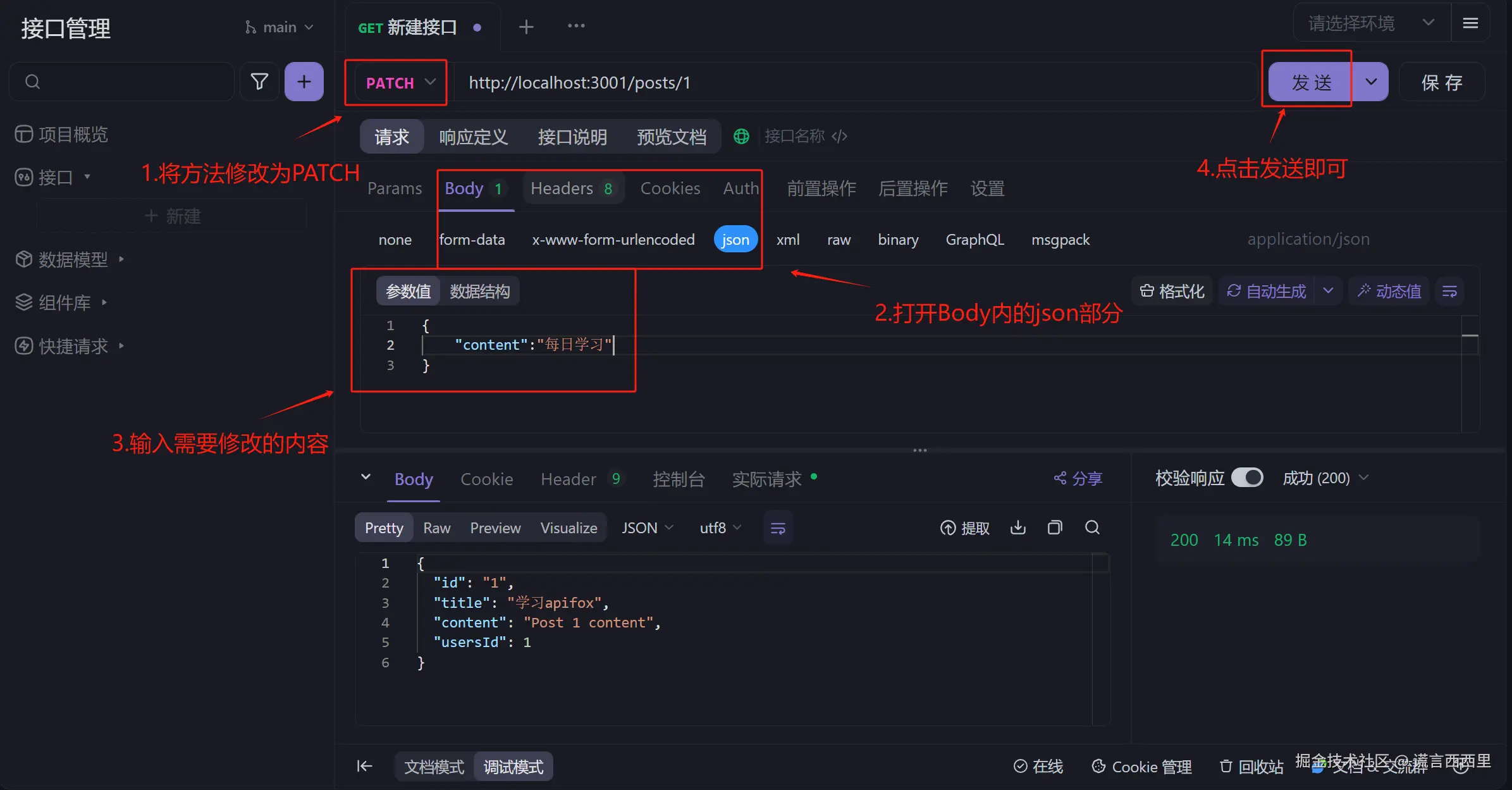Click the copy response icon
The image size is (1512, 790).
coord(1055,528)
